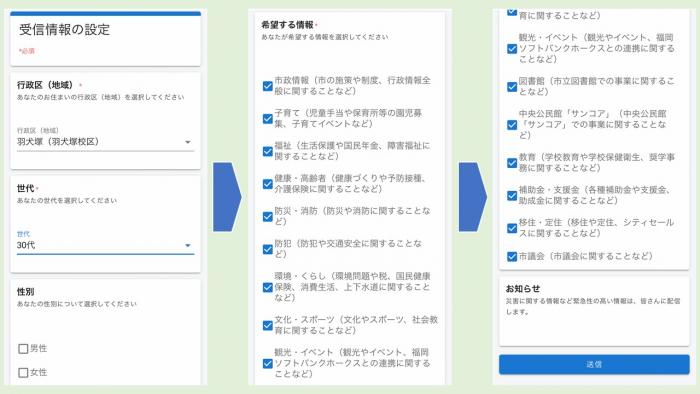The height and width of the screenshot is (394, 700).
Task: Click the あなたが希望する情報を選択してください text
Action: coord(325,37)
